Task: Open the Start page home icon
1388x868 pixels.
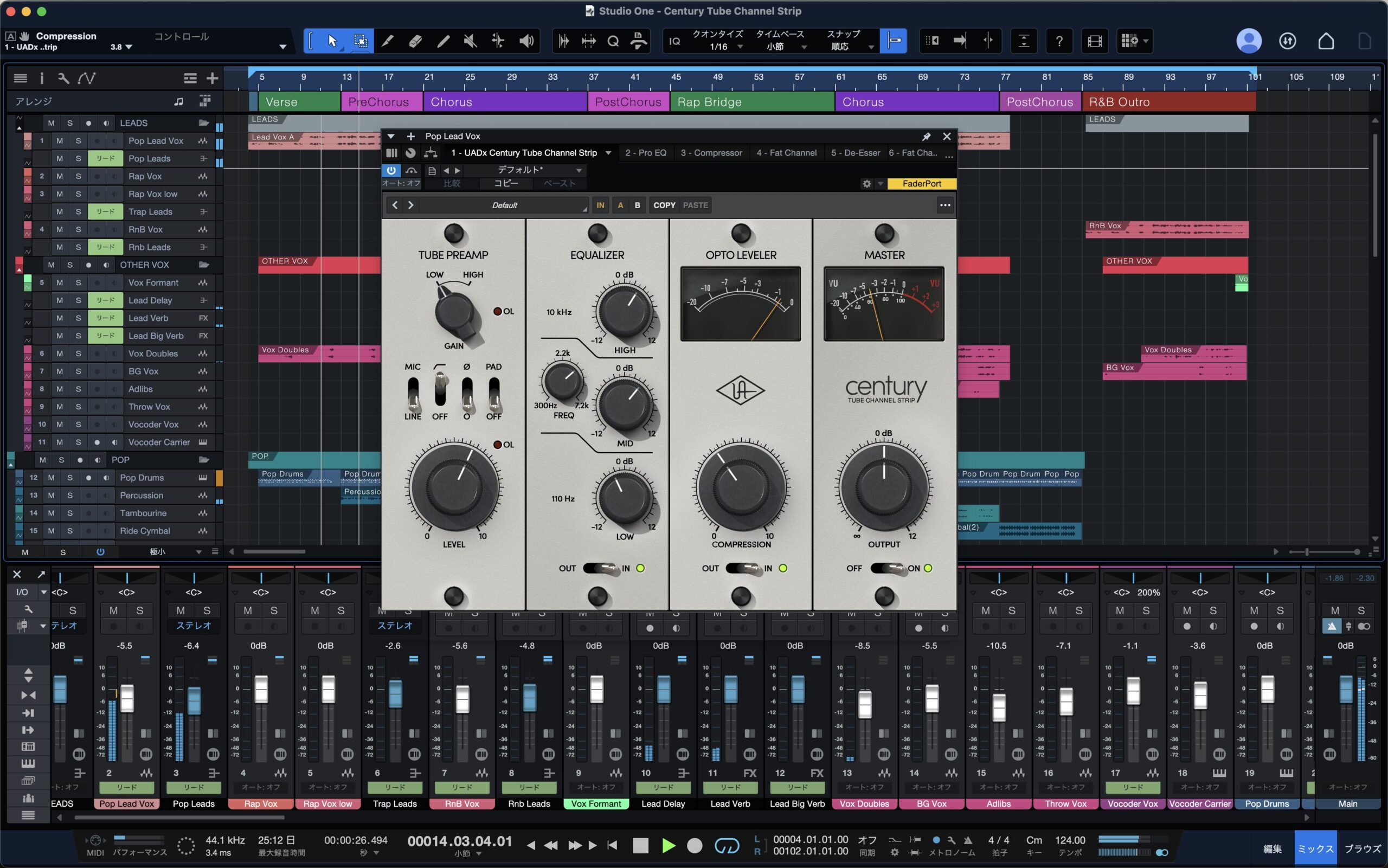Action: pyautogui.click(x=1326, y=41)
